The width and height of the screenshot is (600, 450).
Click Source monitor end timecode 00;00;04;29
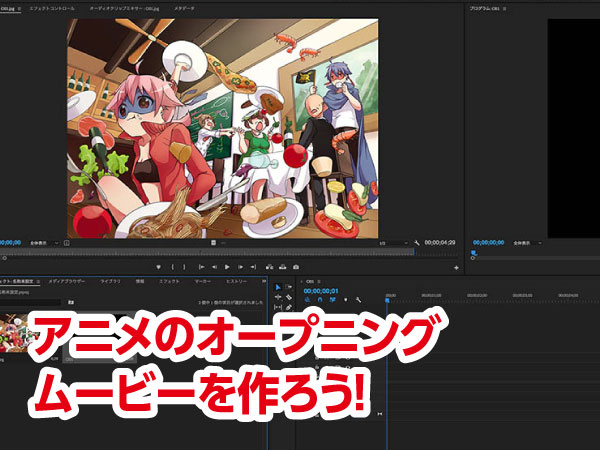click(x=440, y=243)
